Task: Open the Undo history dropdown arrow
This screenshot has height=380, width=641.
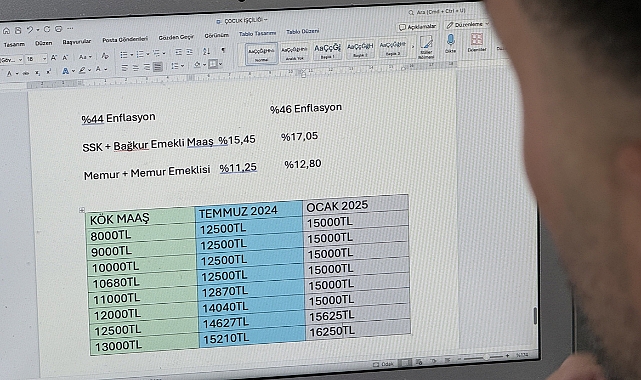Action: pyautogui.click(x=38, y=30)
